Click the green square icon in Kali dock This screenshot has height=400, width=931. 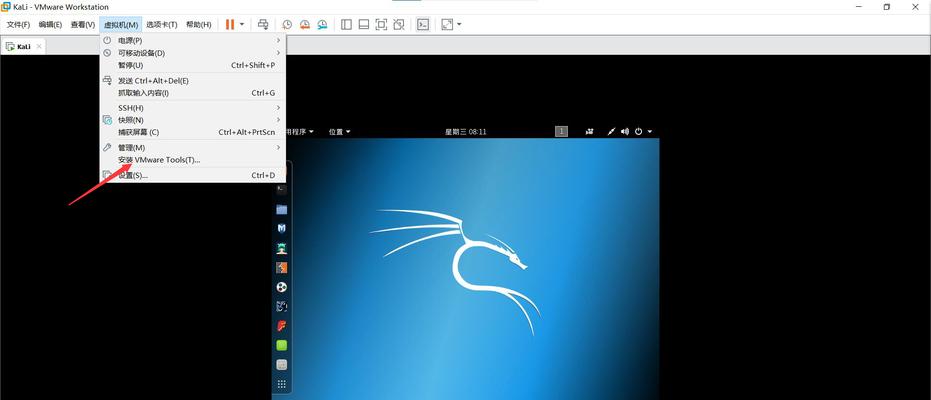coord(281,345)
